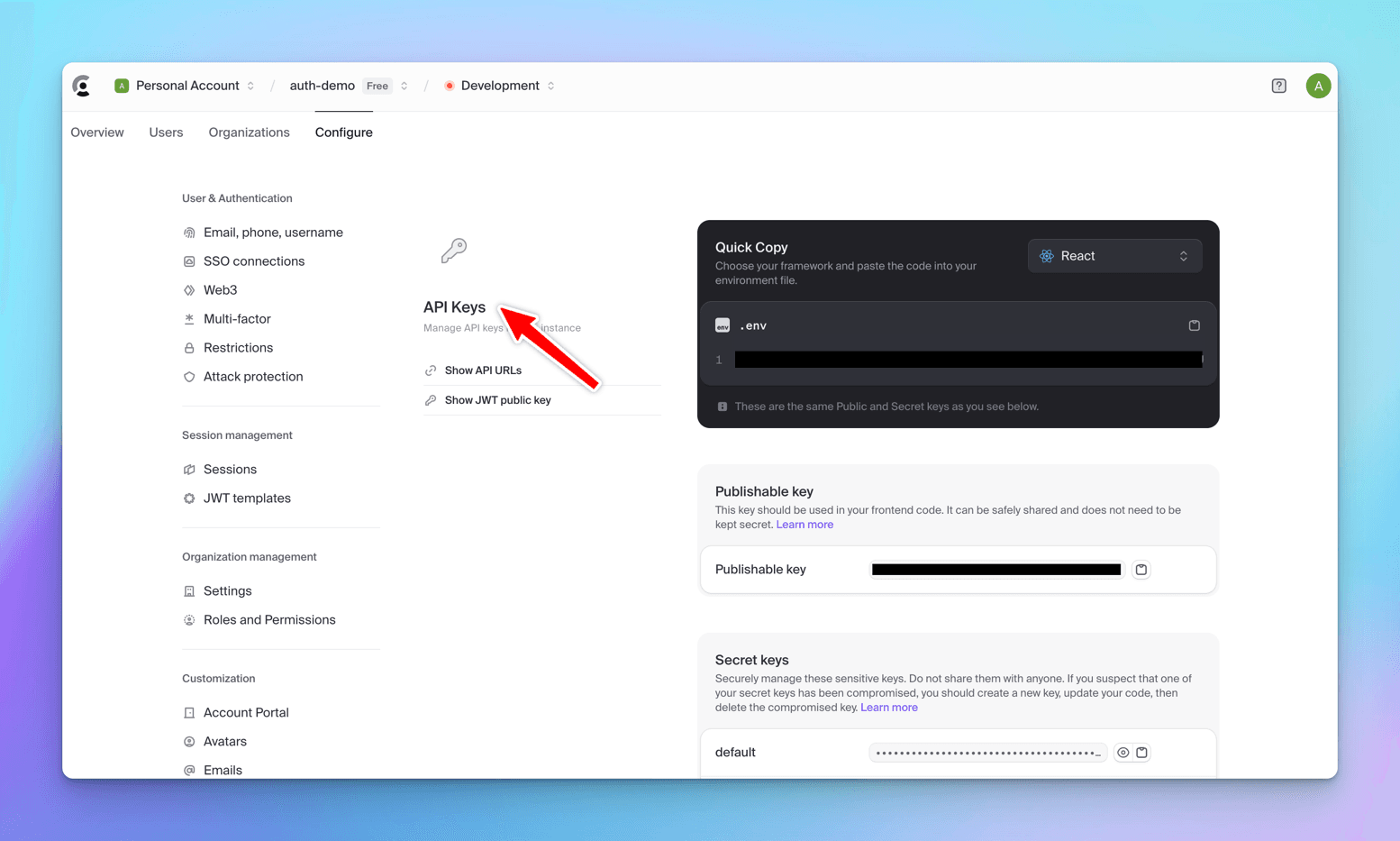Viewport: 1400px width, 841px height.
Task: Click the React atom icon
Action: coord(1046,256)
